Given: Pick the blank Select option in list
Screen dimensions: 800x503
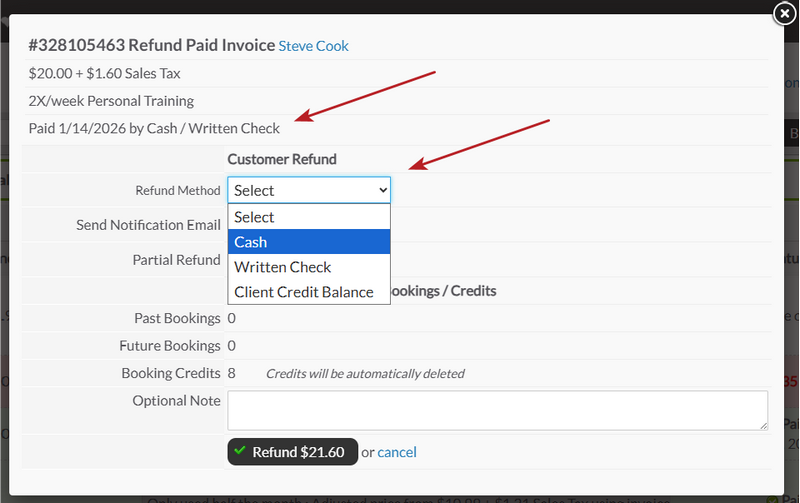Looking at the screenshot, I should 309,217.
